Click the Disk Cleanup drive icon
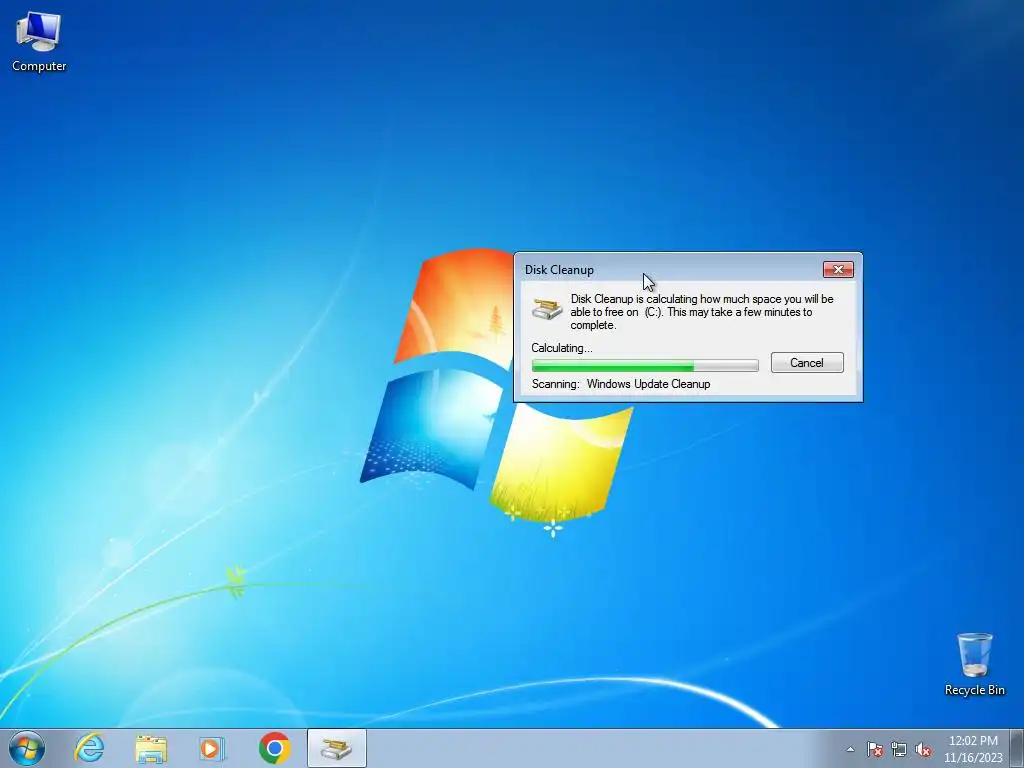Viewport: 1024px width, 768px height. coord(547,308)
